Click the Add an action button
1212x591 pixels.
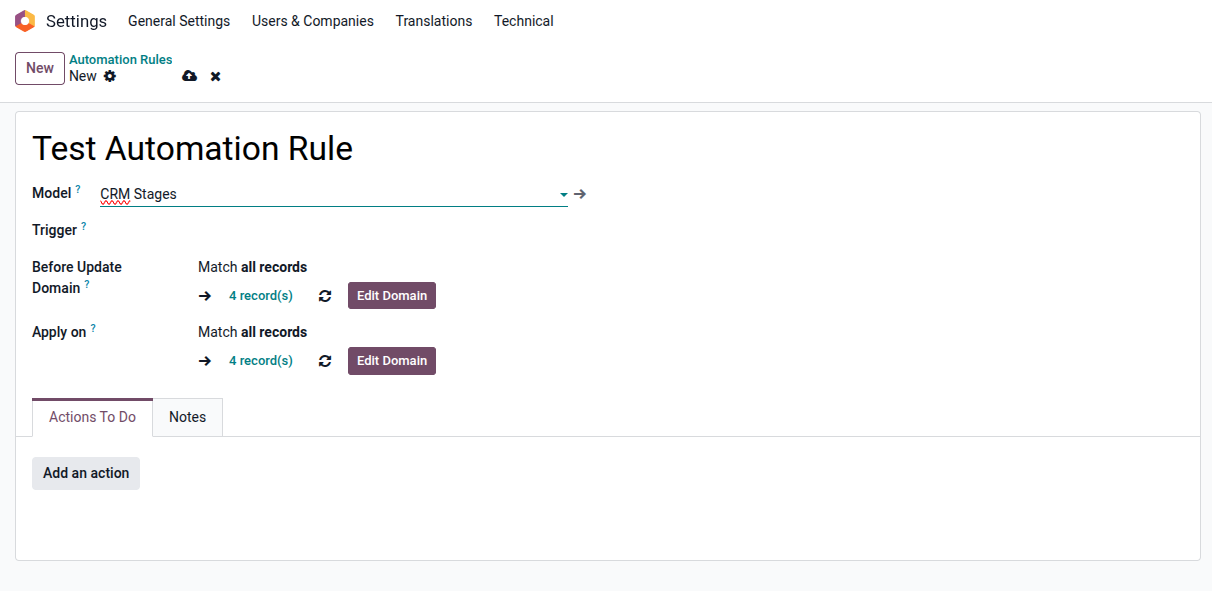pyautogui.click(x=86, y=473)
